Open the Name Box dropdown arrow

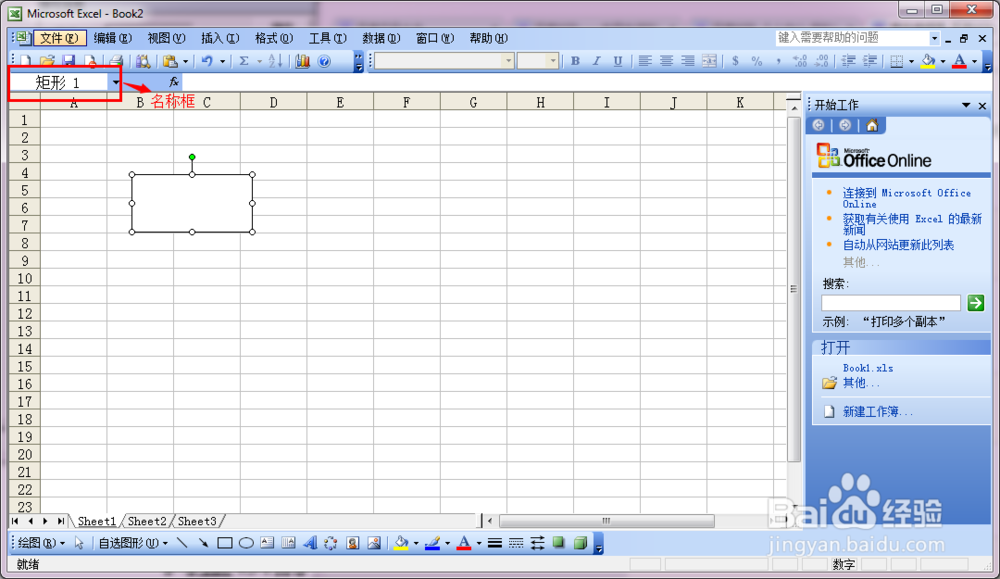[x=115, y=82]
